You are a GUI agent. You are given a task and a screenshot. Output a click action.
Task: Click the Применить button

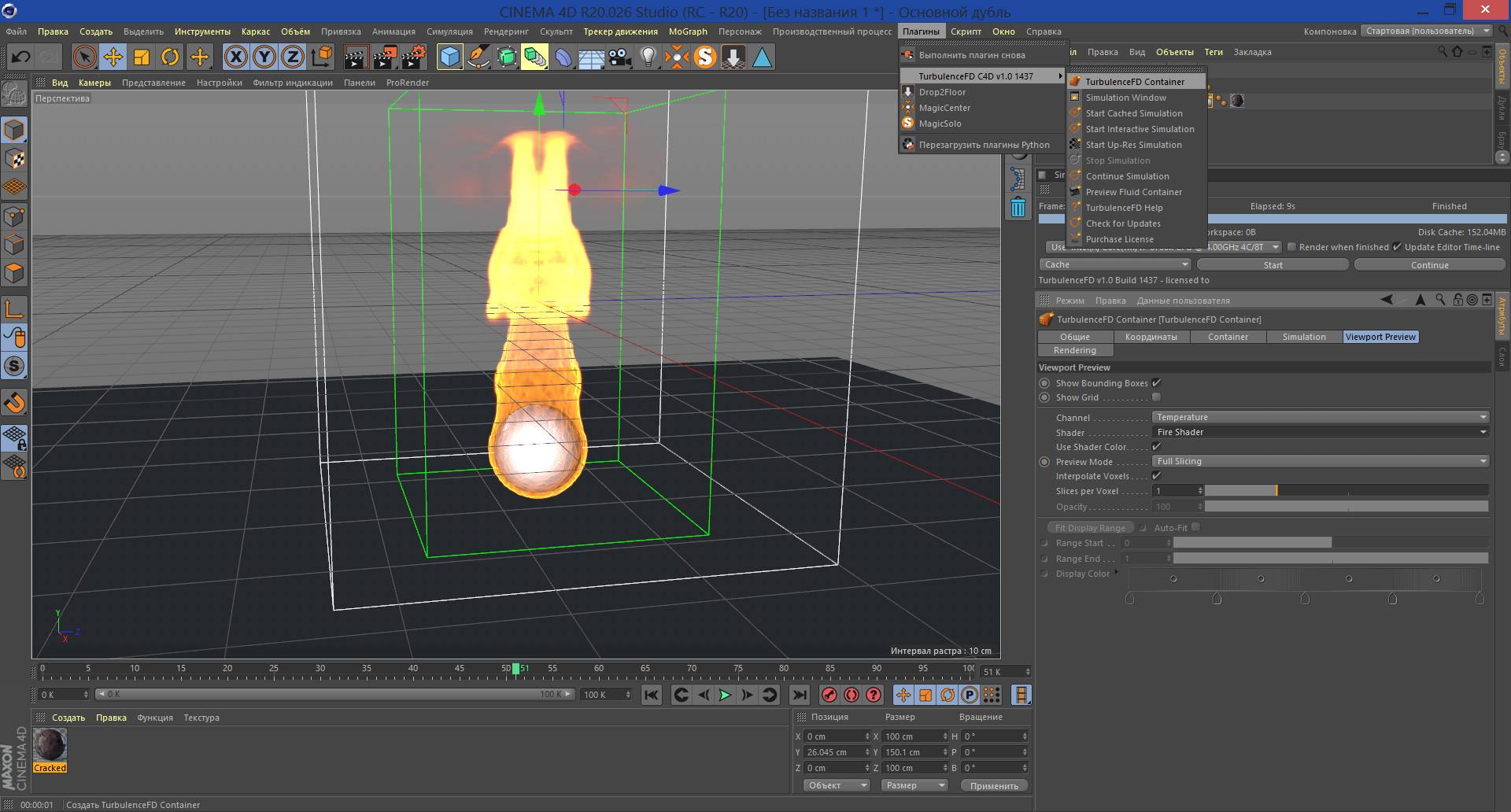[994, 785]
